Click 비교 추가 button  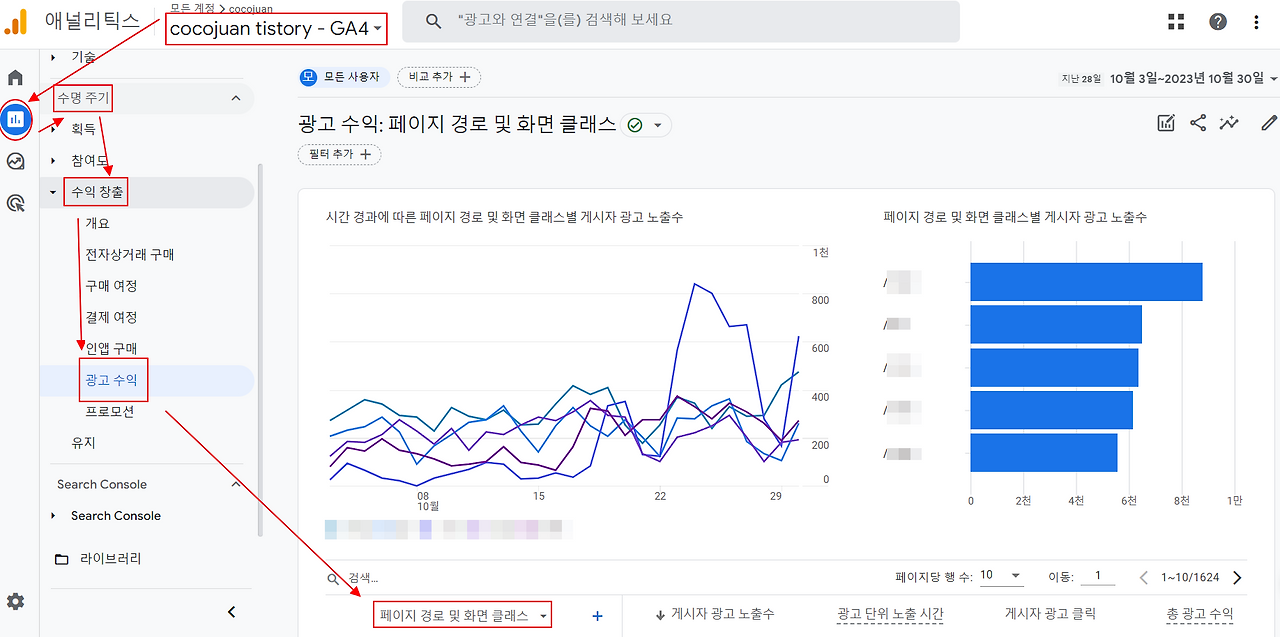(x=439, y=77)
